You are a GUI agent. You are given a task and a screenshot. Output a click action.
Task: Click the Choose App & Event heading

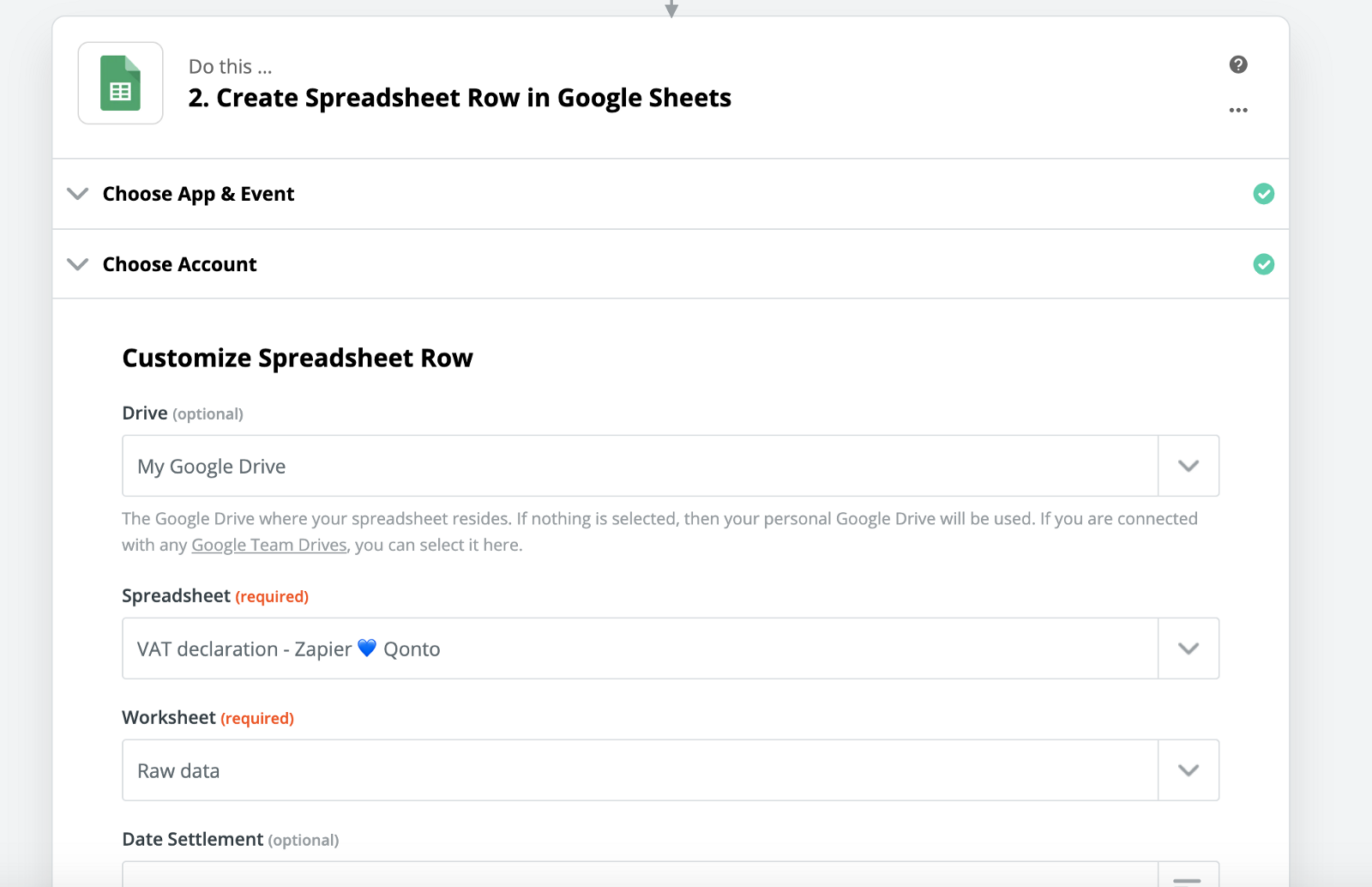(x=198, y=194)
